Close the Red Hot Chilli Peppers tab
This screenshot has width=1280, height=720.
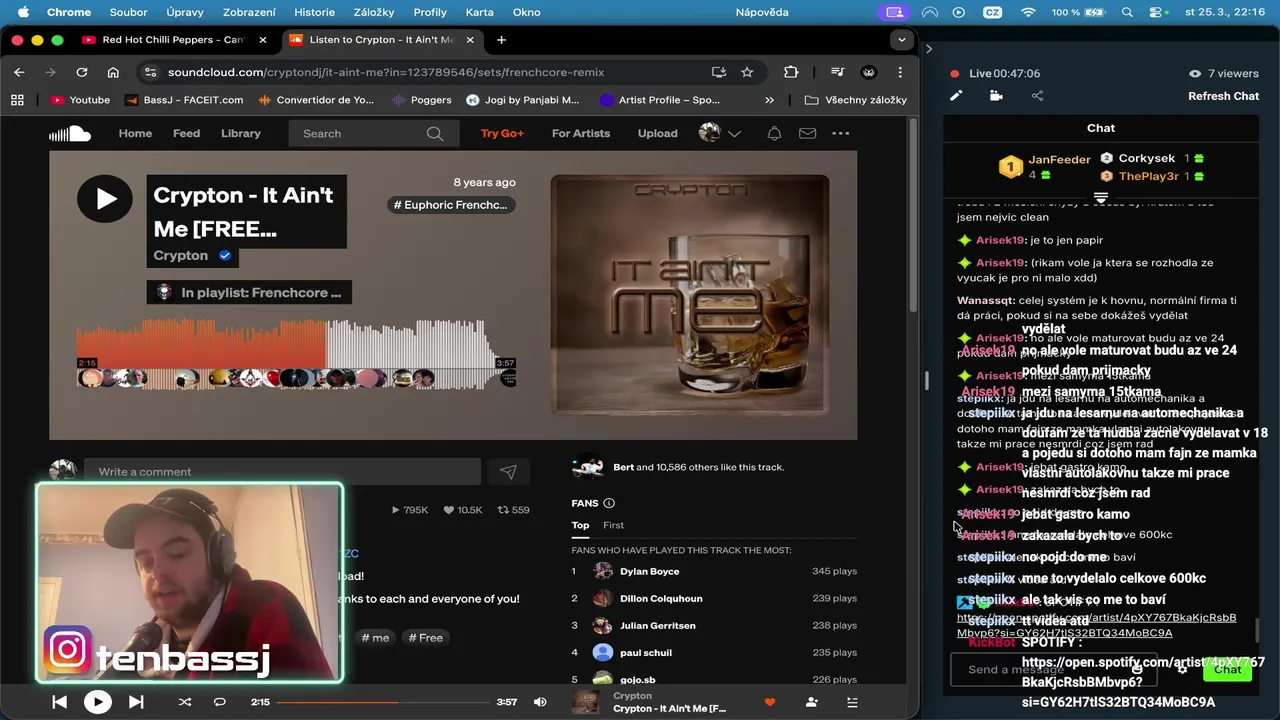pos(263,40)
